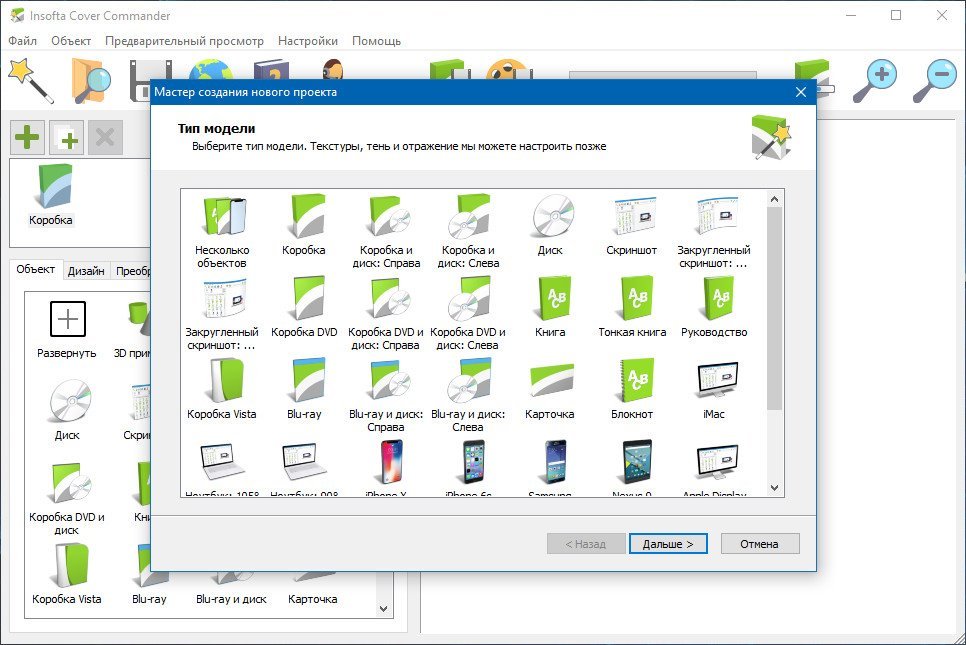
Task: Select the 'Диск' model in the wizard
Action: coord(550,226)
